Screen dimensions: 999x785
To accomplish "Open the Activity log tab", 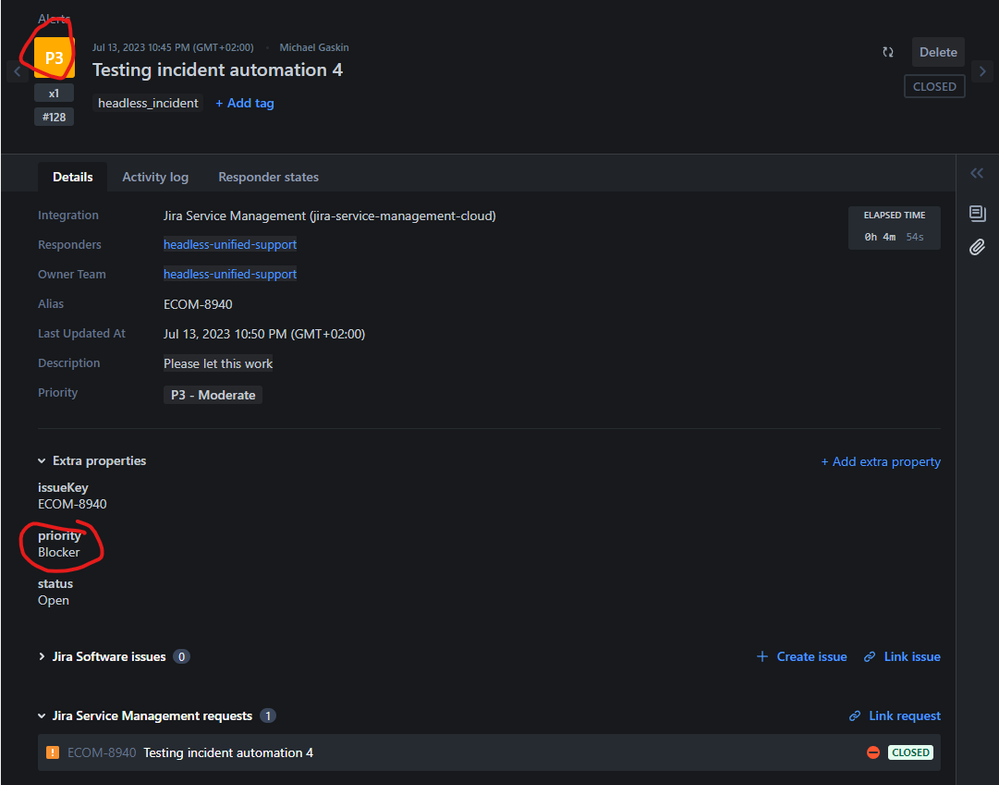I will 155,177.
